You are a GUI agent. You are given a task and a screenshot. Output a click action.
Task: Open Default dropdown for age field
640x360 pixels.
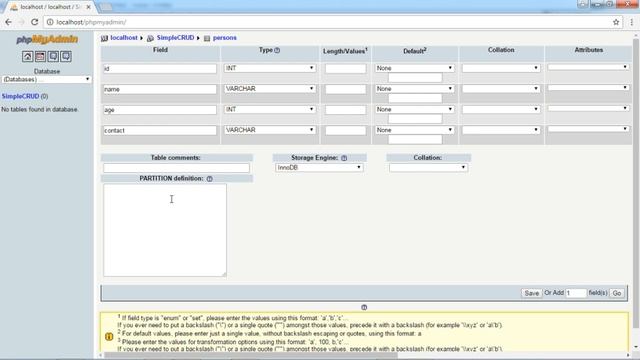tap(415, 109)
